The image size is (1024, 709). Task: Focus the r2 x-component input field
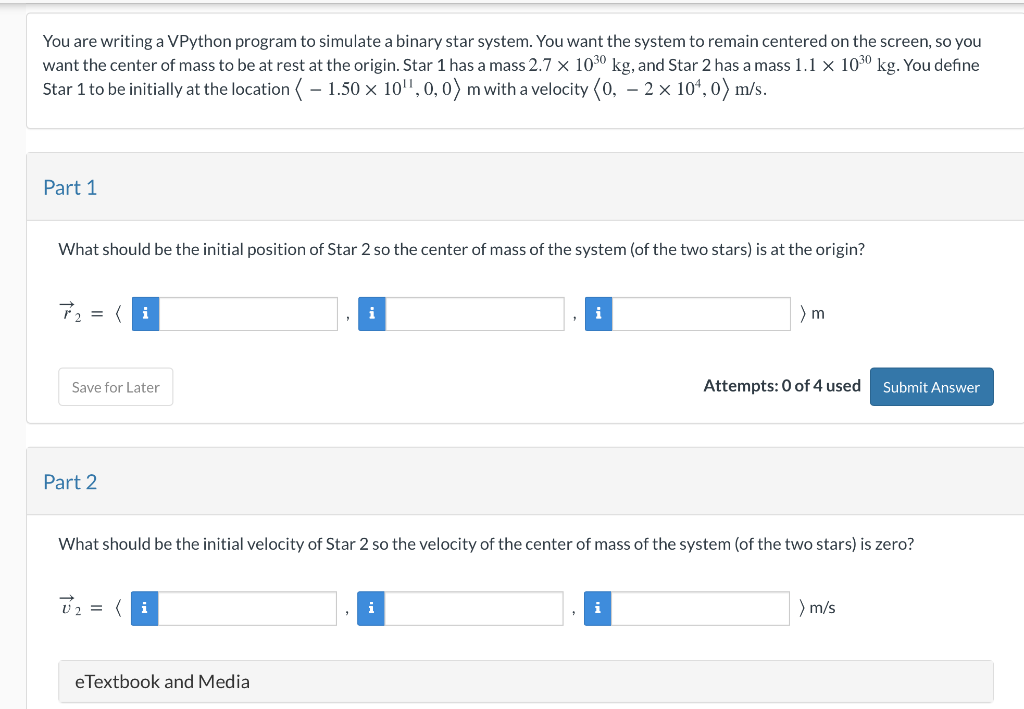248,314
